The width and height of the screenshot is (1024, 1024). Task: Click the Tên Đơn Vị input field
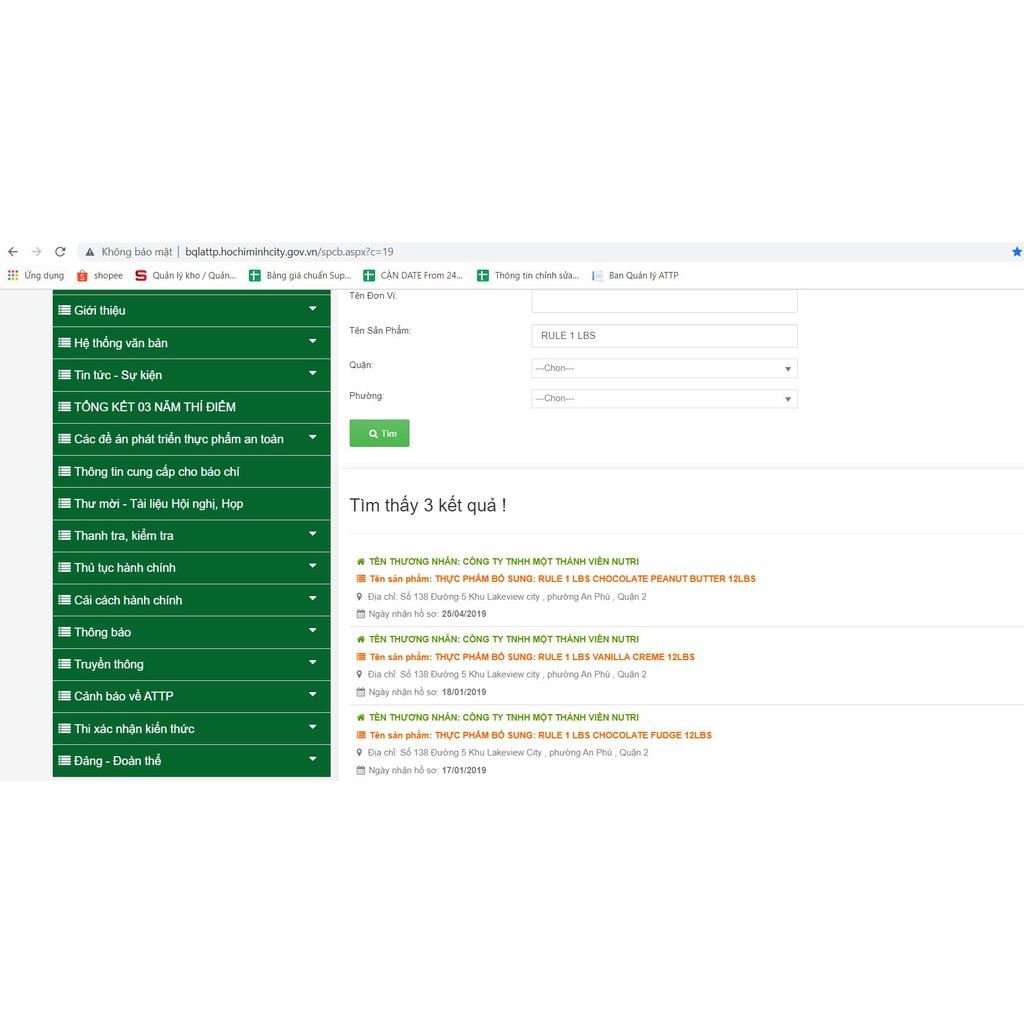[x=664, y=301]
